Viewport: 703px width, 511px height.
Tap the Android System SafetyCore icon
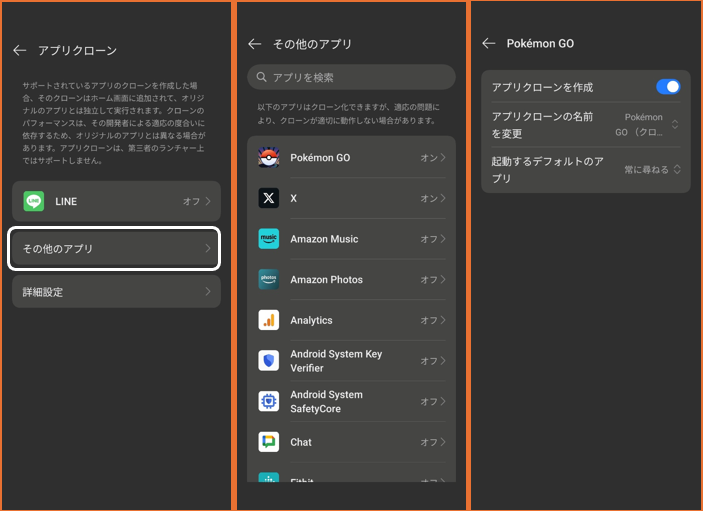click(x=268, y=401)
